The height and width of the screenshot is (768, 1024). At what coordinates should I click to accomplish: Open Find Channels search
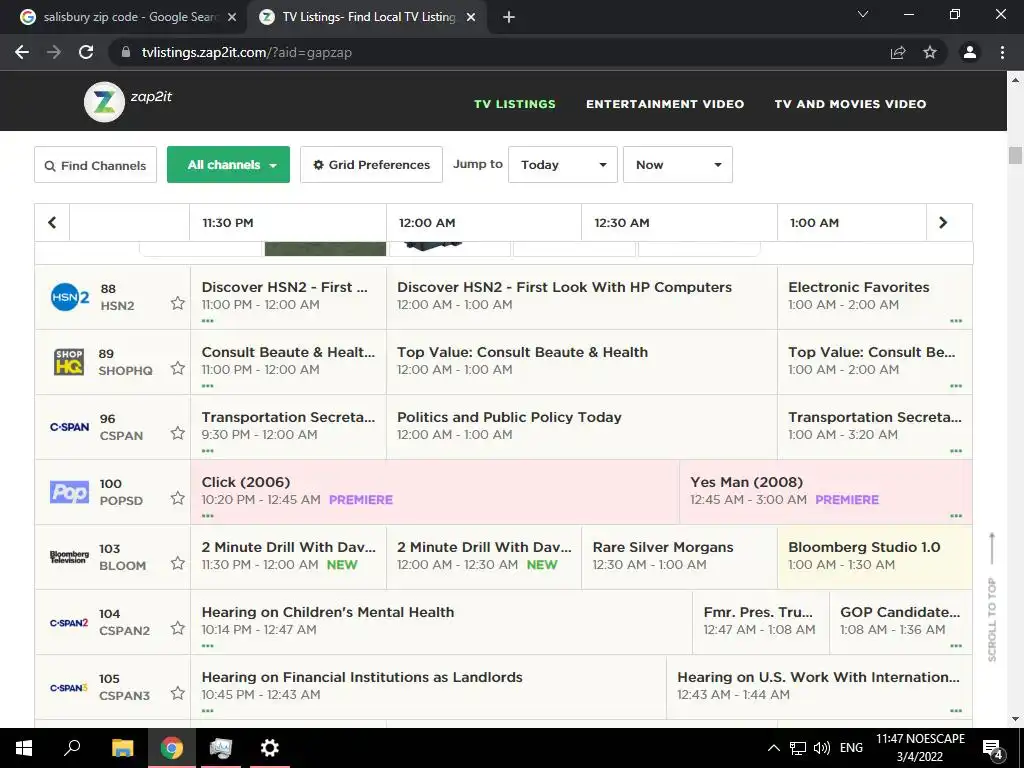(x=95, y=165)
